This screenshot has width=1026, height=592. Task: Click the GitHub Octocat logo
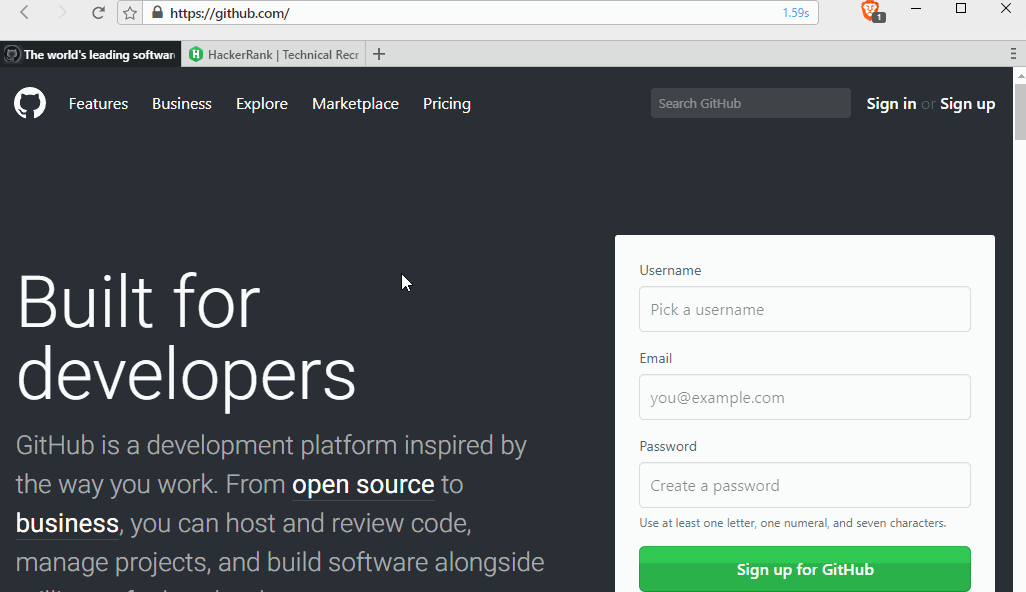tap(30, 103)
